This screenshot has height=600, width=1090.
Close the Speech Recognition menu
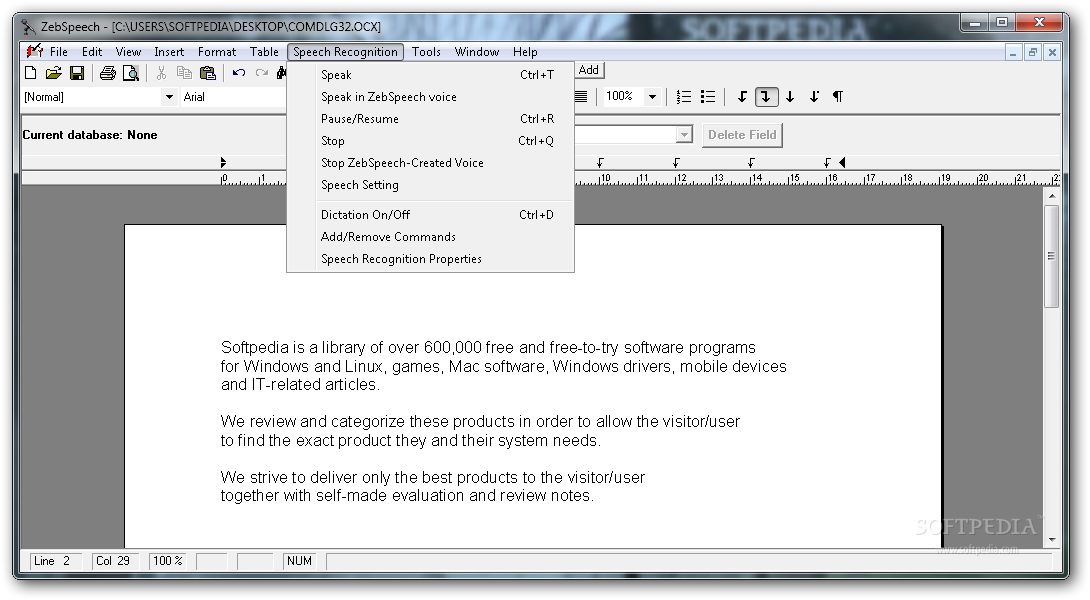(x=345, y=51)
